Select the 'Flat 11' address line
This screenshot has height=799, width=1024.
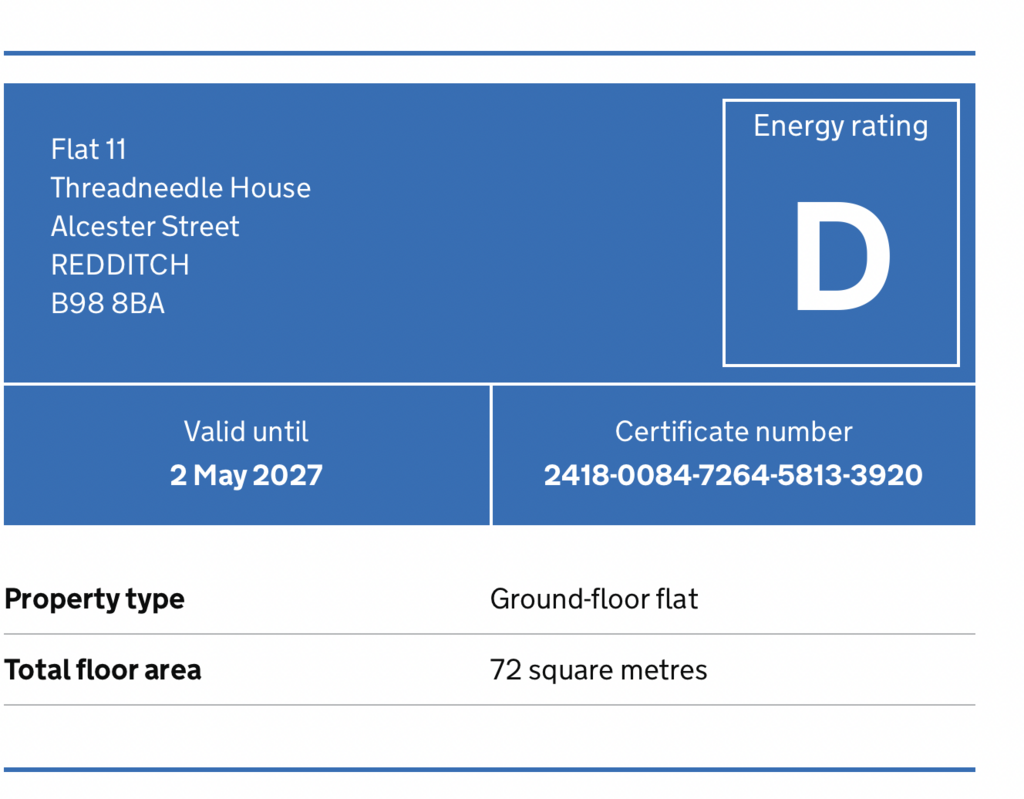pyautogui.click(x=88, y=150)
